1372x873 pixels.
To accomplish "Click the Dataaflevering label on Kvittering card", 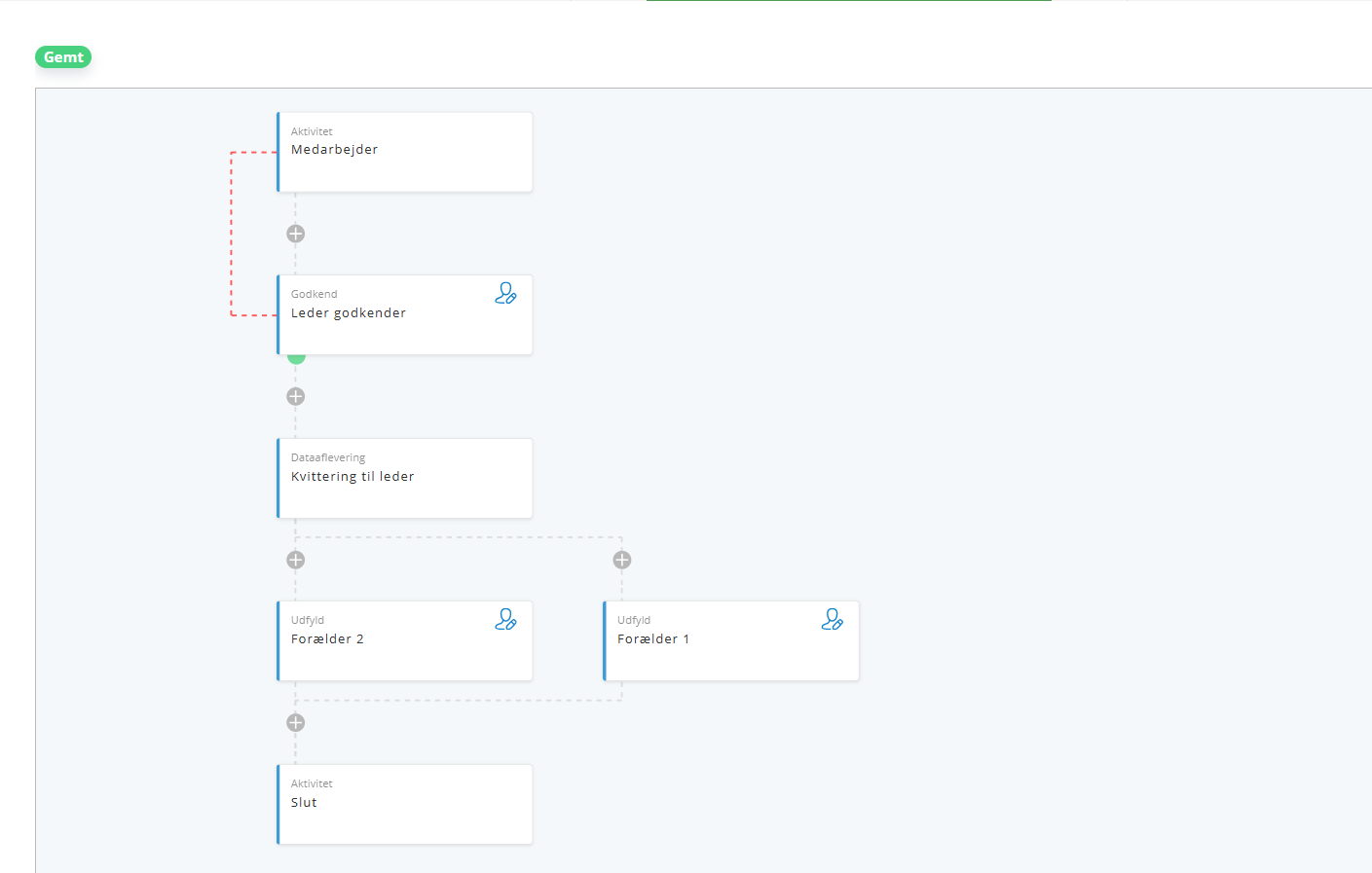I will [x=328, y=457].
